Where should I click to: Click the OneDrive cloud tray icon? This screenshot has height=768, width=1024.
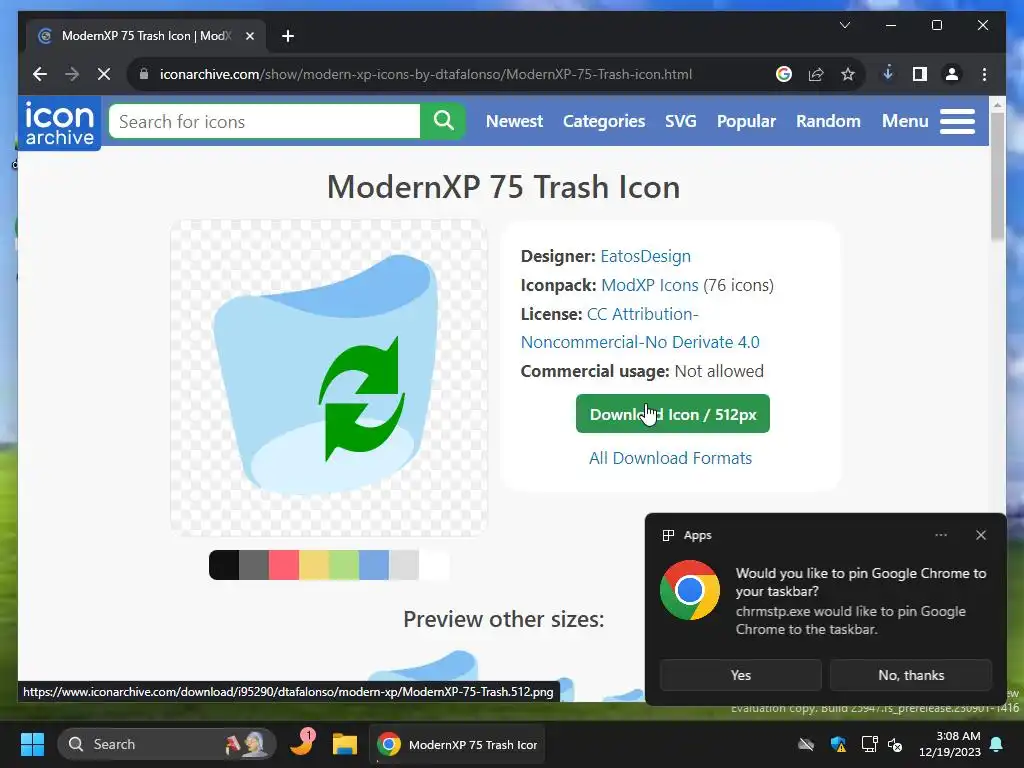click(x=807, y=744)
